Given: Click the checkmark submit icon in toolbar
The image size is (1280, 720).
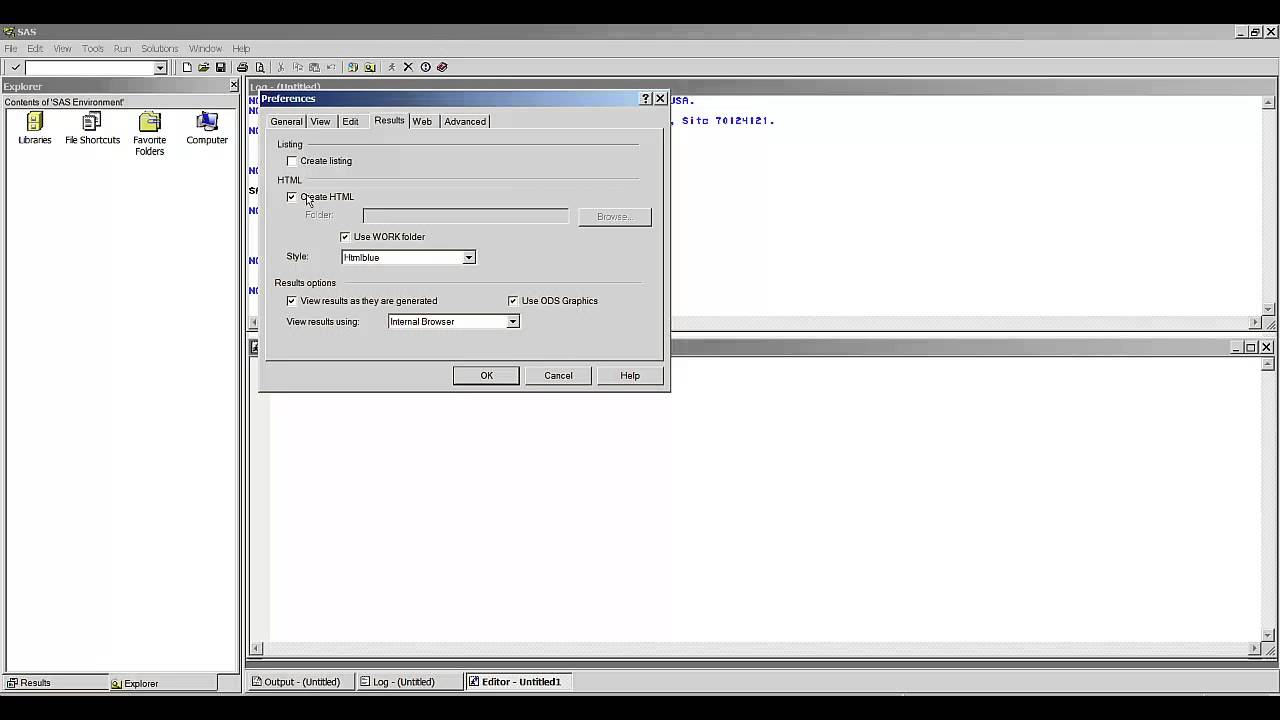Looking at the screenshot, I should 15,67.
